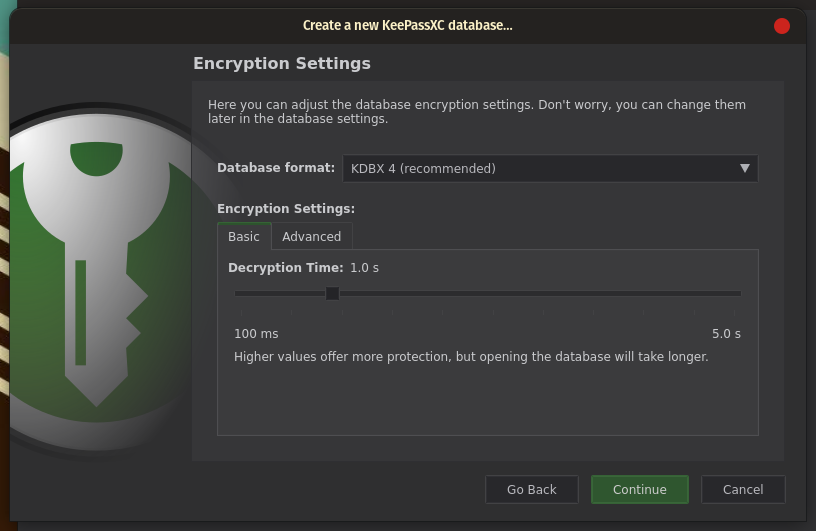Cancel the new database wizard
Screen dimensions: 816x531
click(743, 489)
